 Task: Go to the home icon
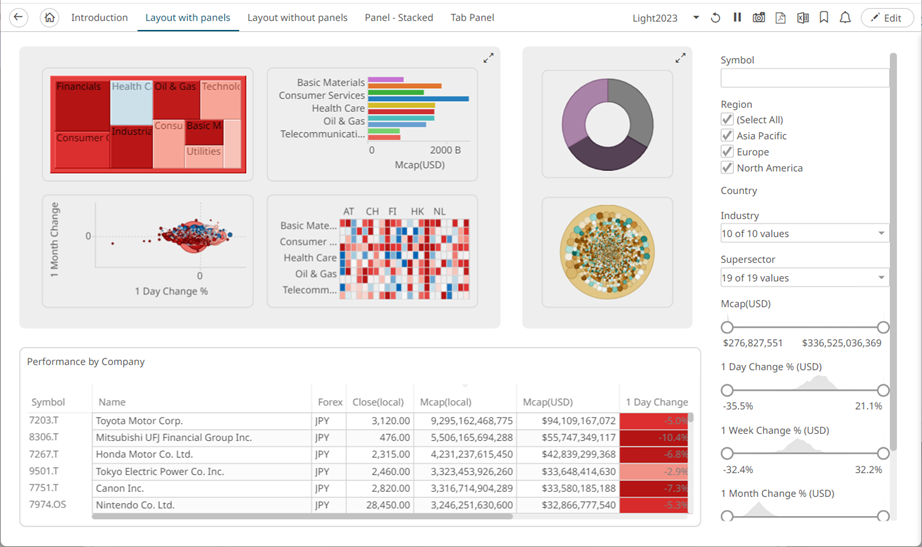click(x=49, y=18)
